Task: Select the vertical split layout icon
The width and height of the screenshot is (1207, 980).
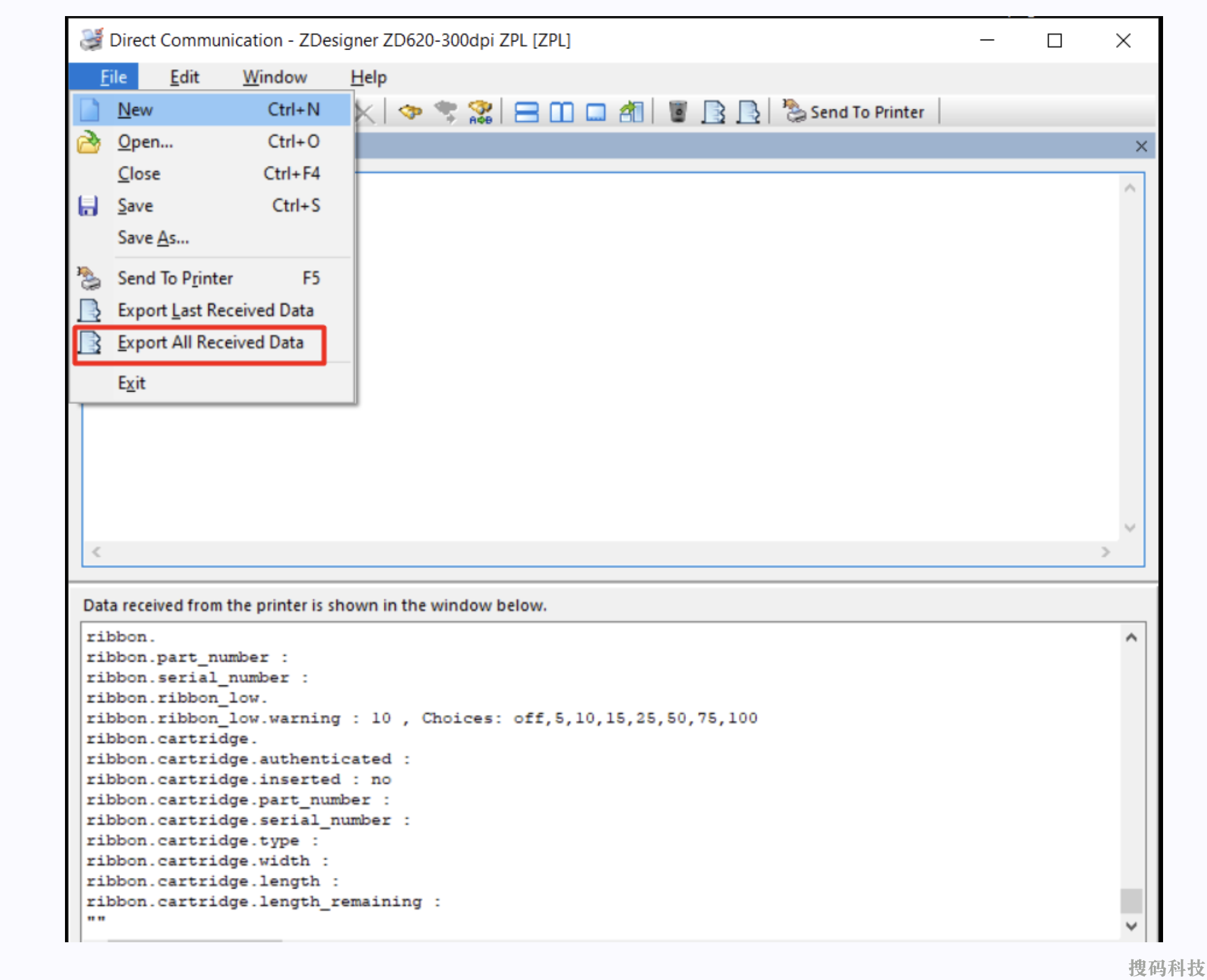Action: coord(561,112)
